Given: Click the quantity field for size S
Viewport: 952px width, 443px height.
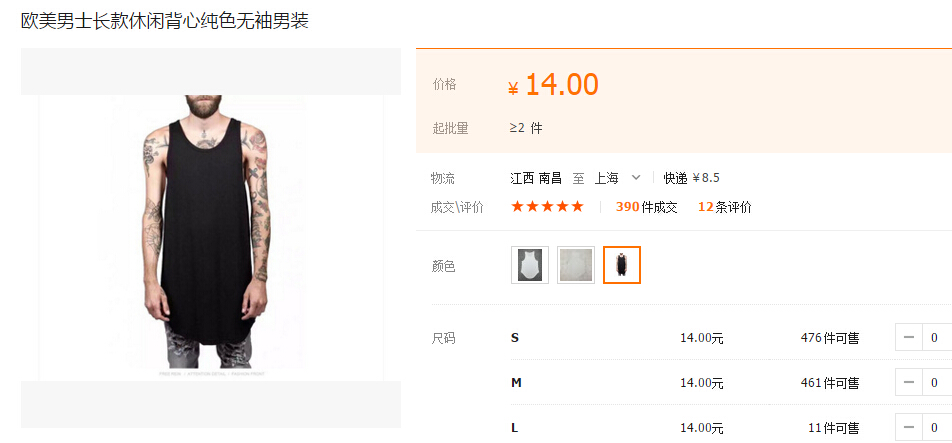Looking at the screenshot, I should click(937, 337).
